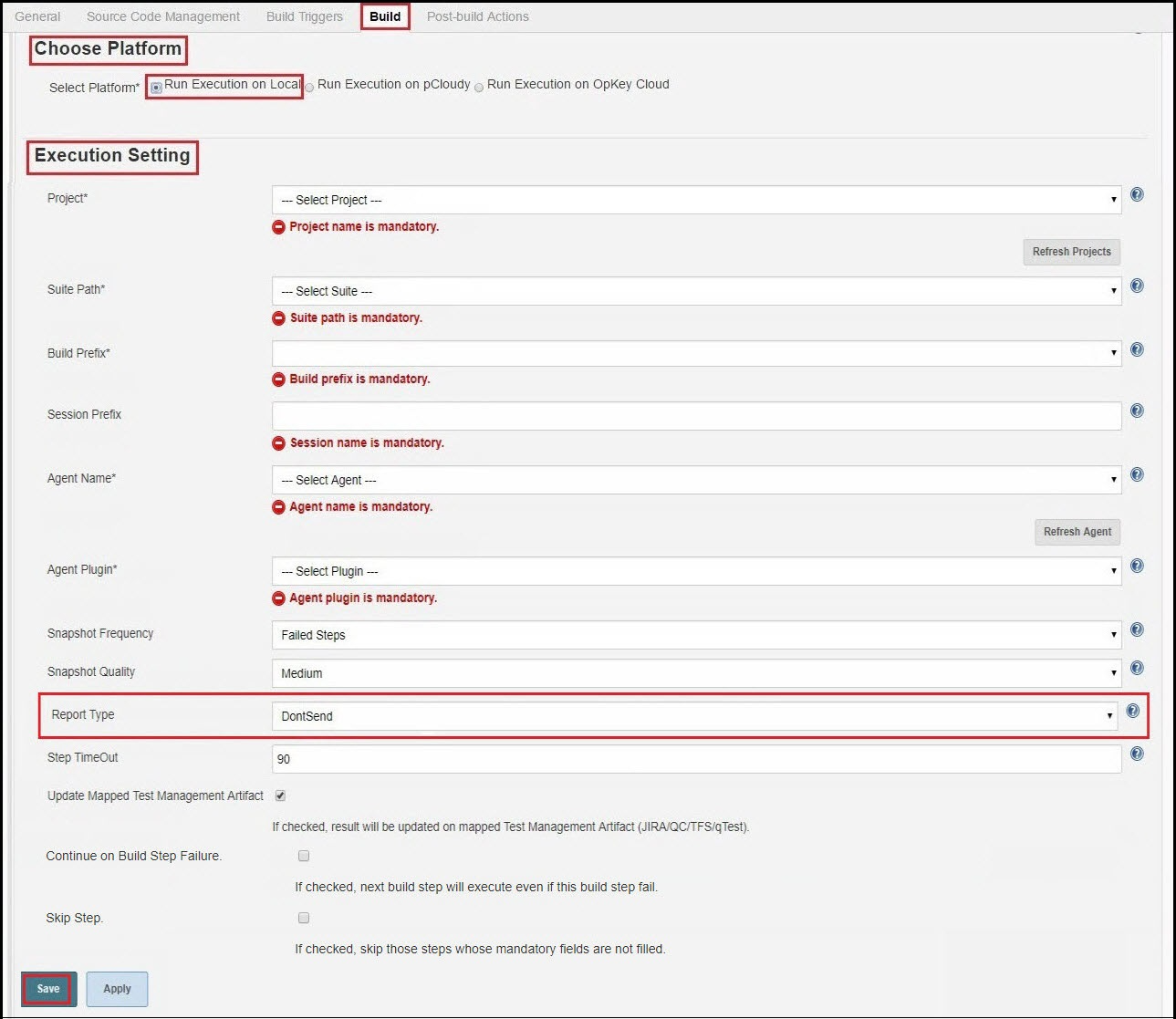Open help icon for Step TimeOut
This screenshot has width=1176, height=1019.
(x=1137, y=754)
